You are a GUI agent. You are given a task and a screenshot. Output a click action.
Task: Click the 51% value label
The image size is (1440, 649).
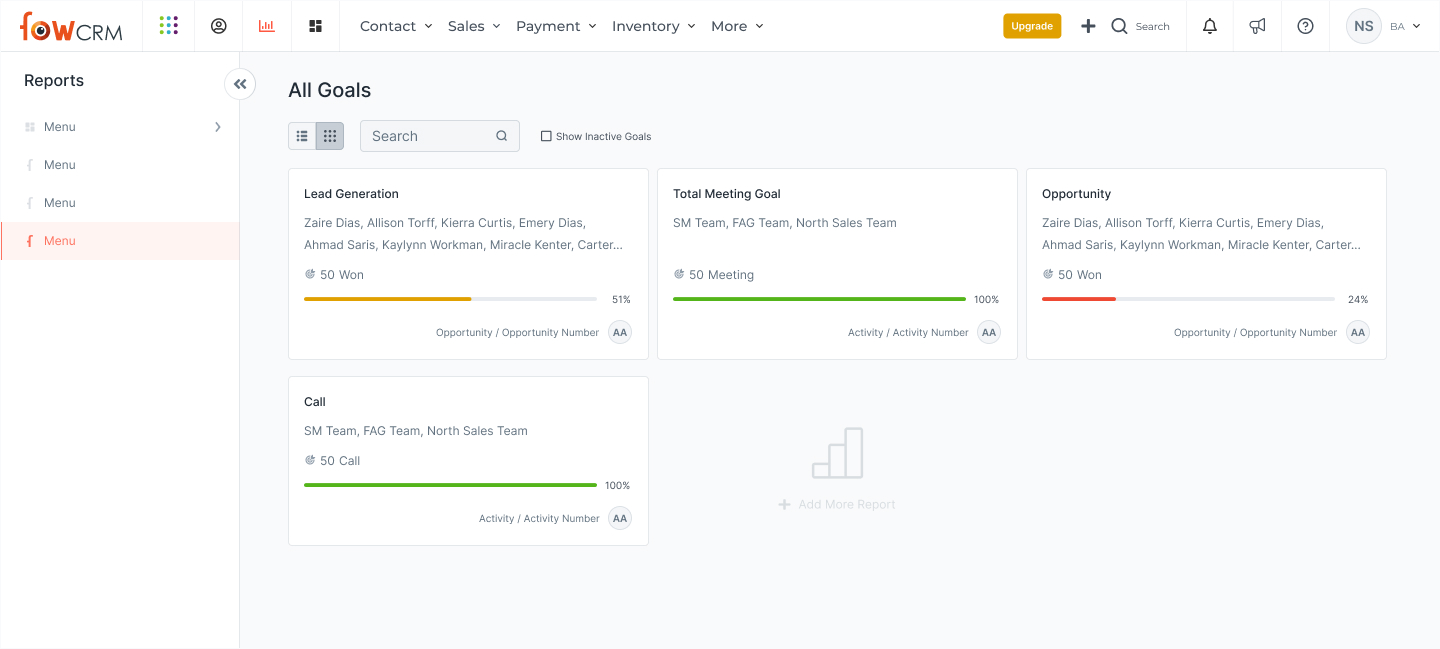(621, 299)
